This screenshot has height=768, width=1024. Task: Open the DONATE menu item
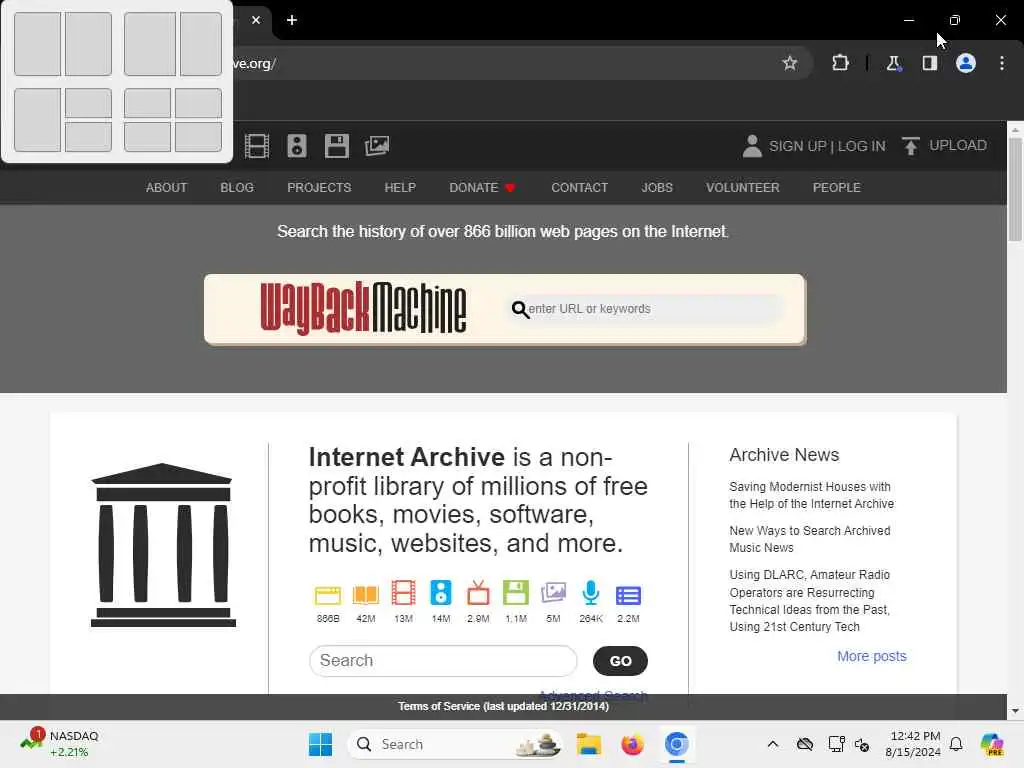coord(483,187)
